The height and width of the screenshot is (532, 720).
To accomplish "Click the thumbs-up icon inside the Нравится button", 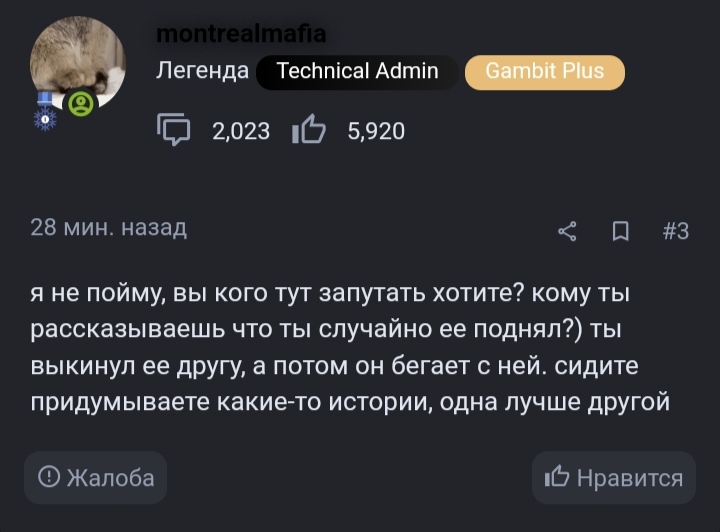I will [556, 478].
